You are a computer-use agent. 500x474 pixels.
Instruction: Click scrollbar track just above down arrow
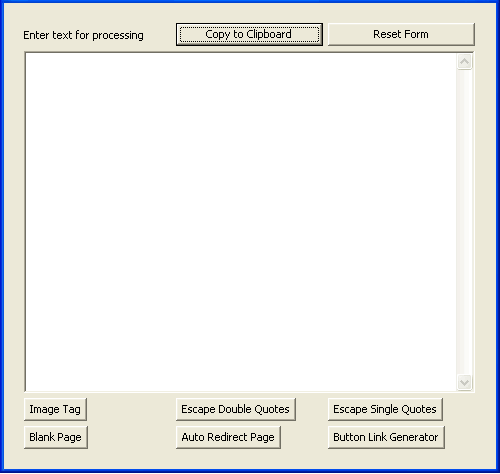click(x=464, y=368)
